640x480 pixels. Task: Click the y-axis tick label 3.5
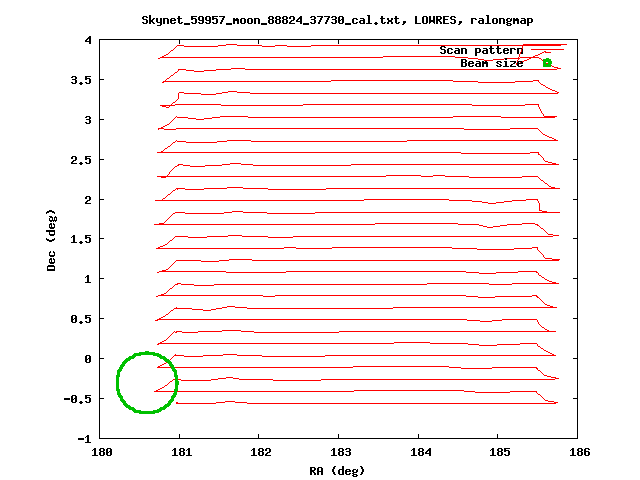point(81,80)
